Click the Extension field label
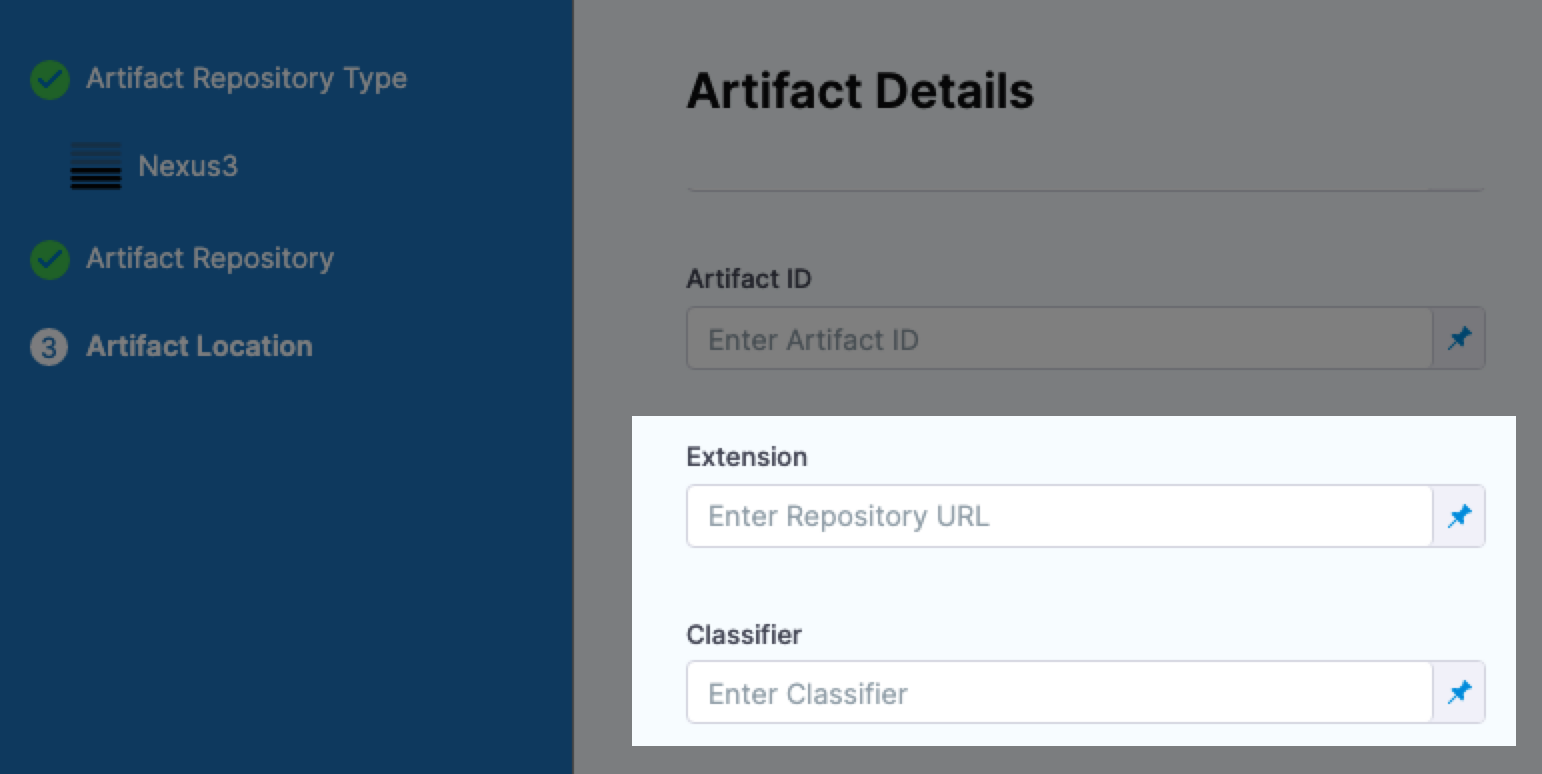The height and width of the screenshot is (774, 1542). coord(746,457)
